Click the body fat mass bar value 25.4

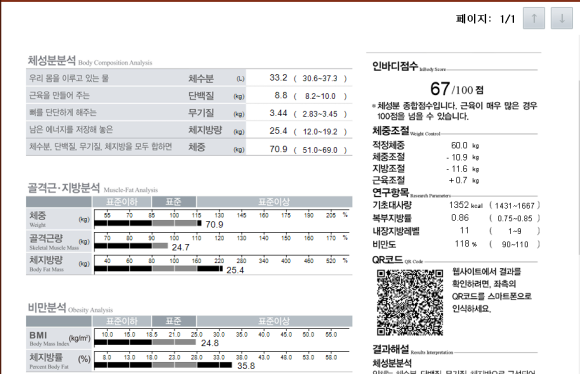(235, 270)
